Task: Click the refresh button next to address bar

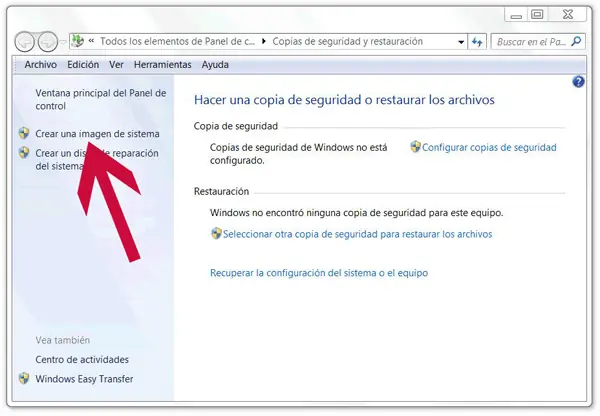Action: point(477,42)
